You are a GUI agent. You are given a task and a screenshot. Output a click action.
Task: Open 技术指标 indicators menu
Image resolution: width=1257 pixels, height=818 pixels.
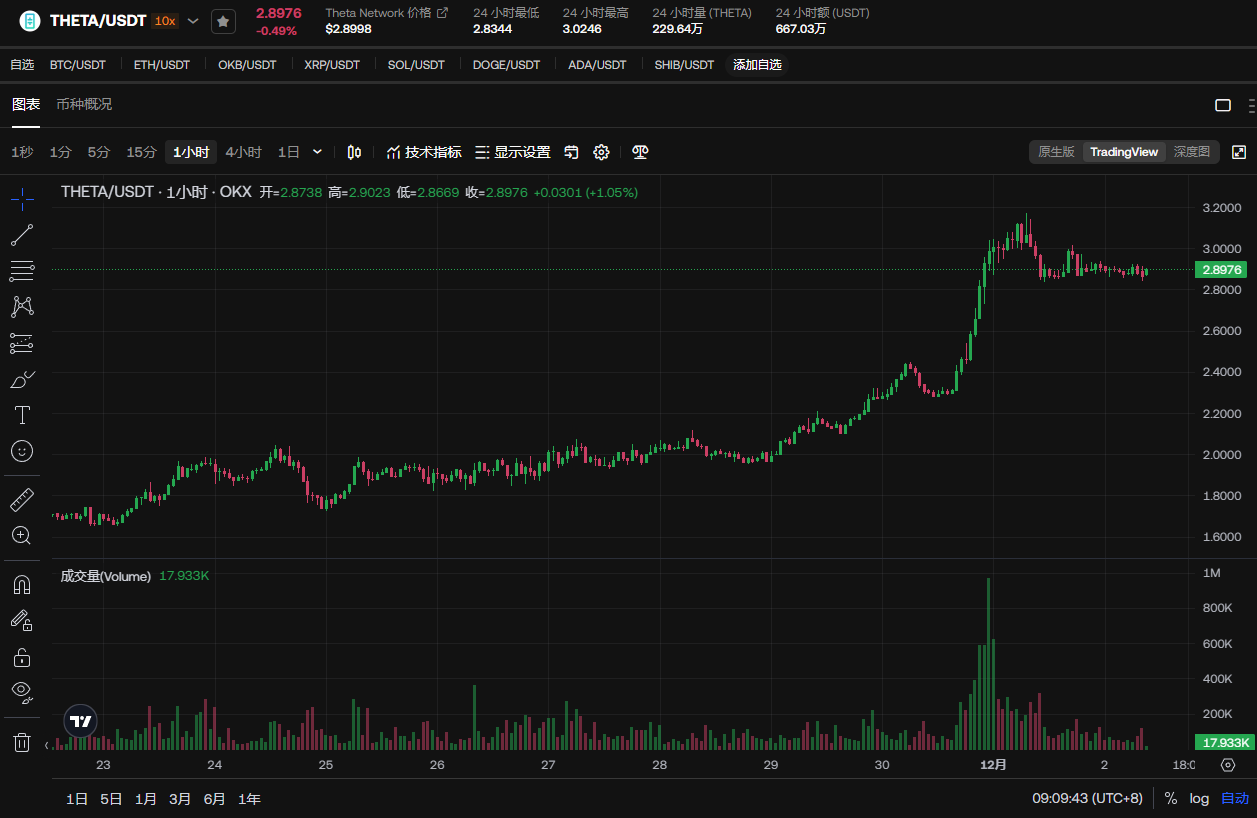click(424, 152)
